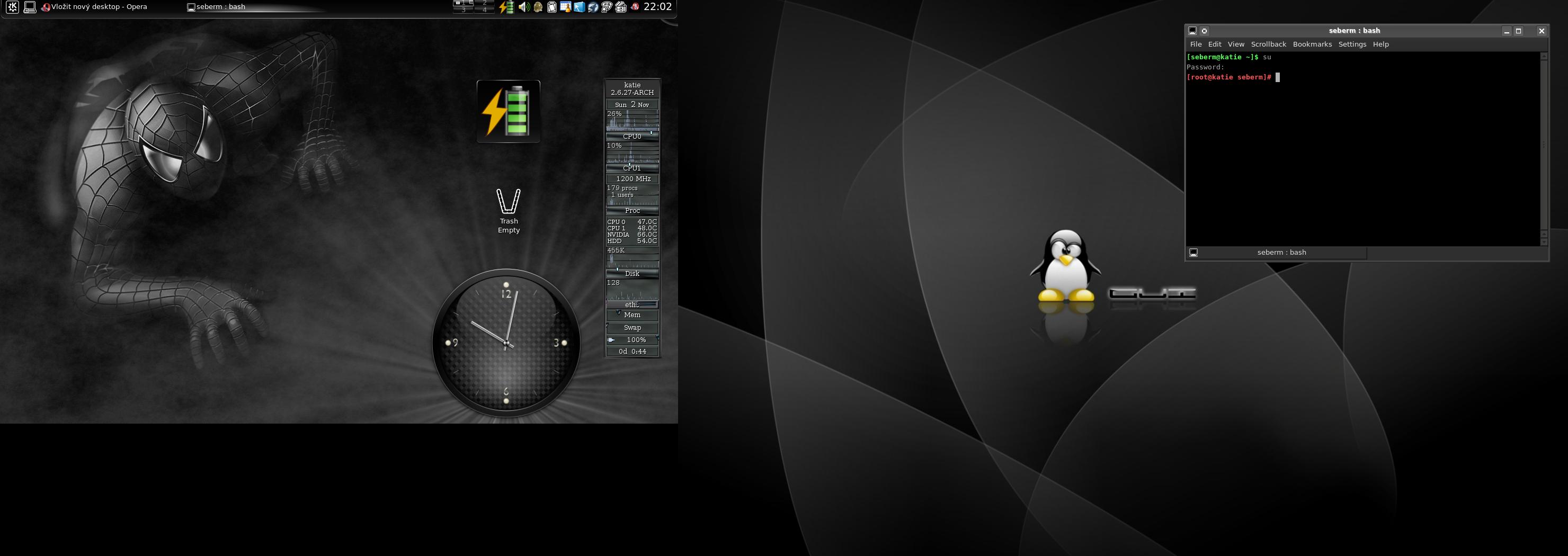1568x556 pixels.
Task: Open battery monitor in the top panel
Action: (x=506, y=7)
